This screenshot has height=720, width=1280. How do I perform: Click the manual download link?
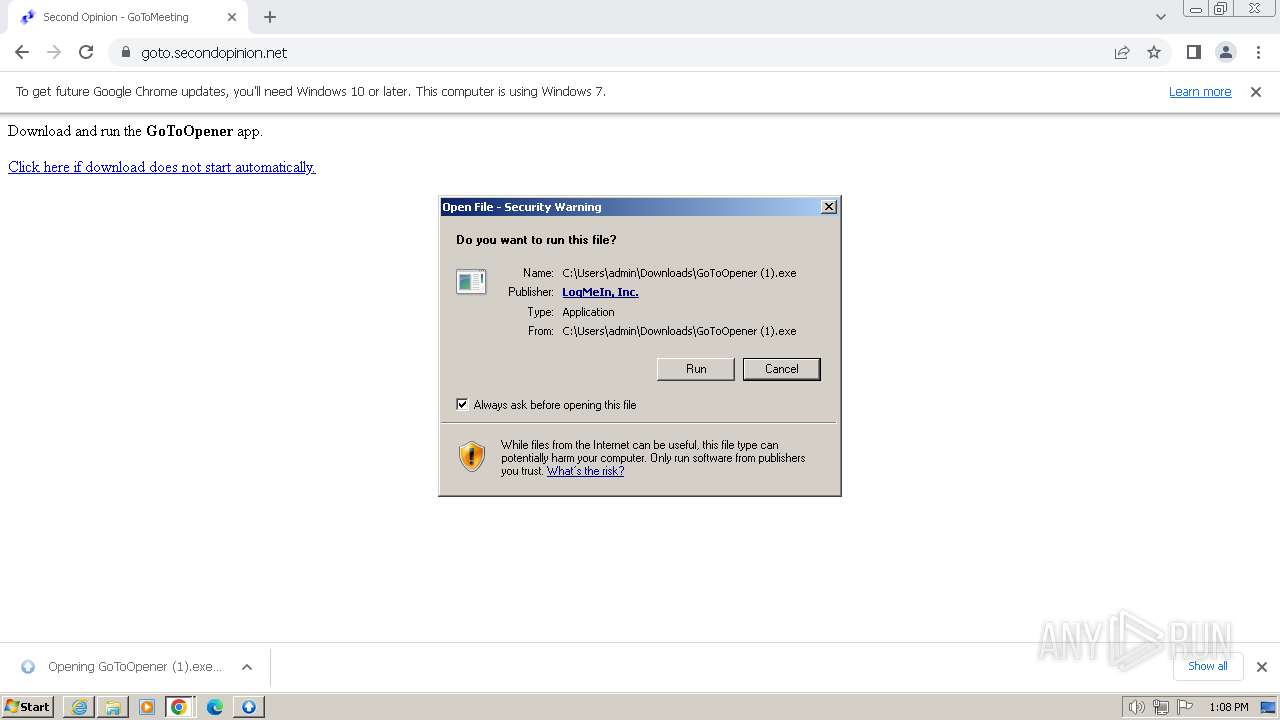[162, 167]
